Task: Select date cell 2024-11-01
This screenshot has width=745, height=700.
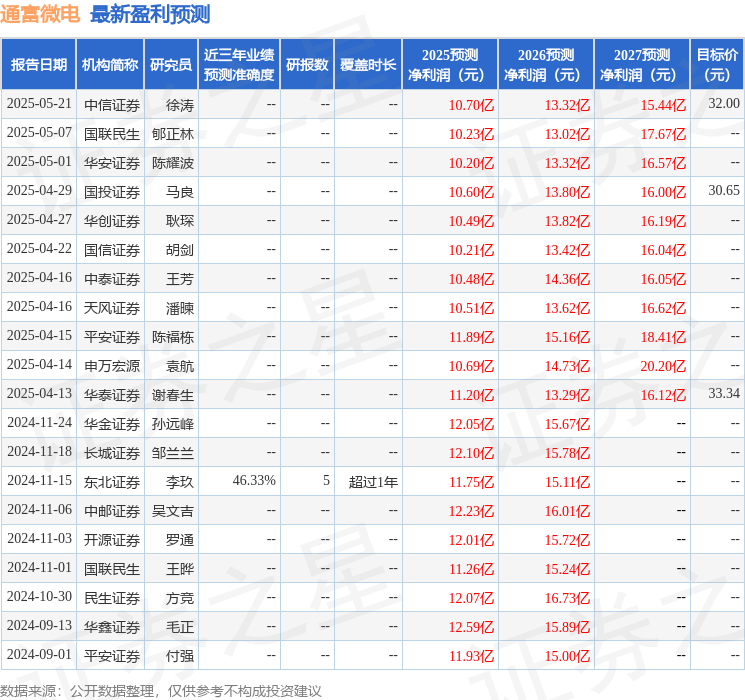Action: pos(39,567)
